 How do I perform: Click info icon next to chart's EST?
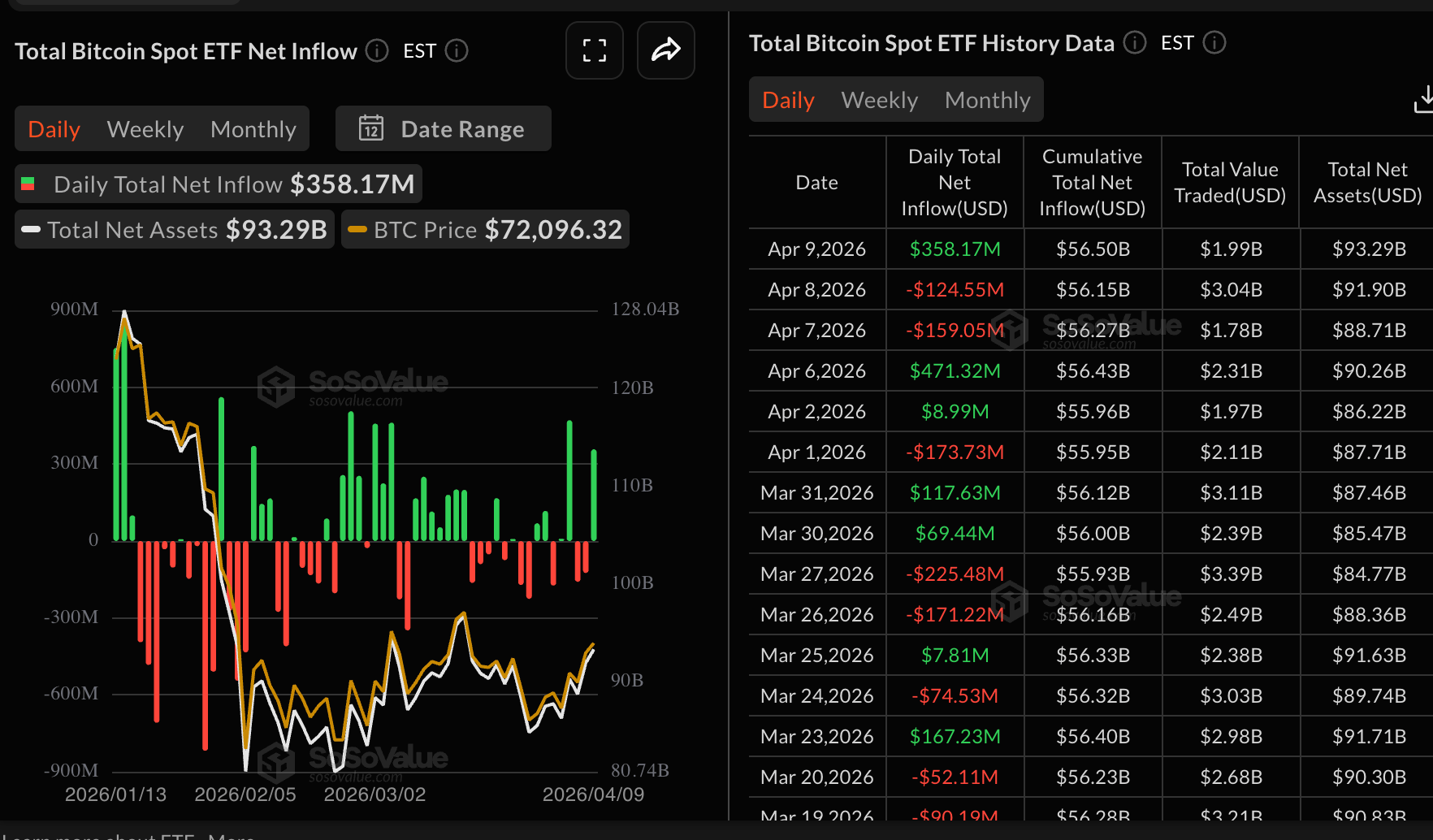(x=457, y=51)
